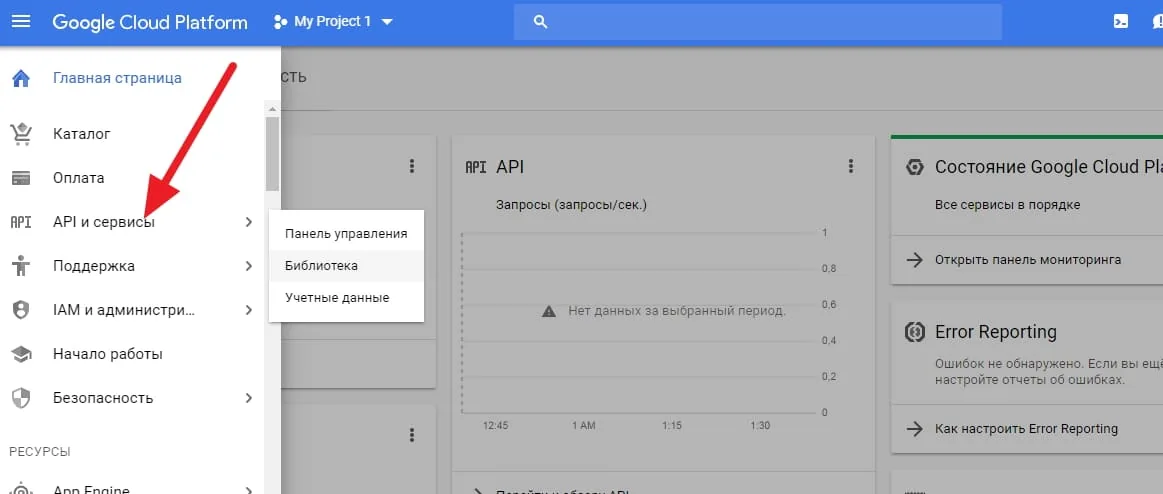The image size is (1163, 494).
Task: Focus the top search field
Action: (757, 22)
